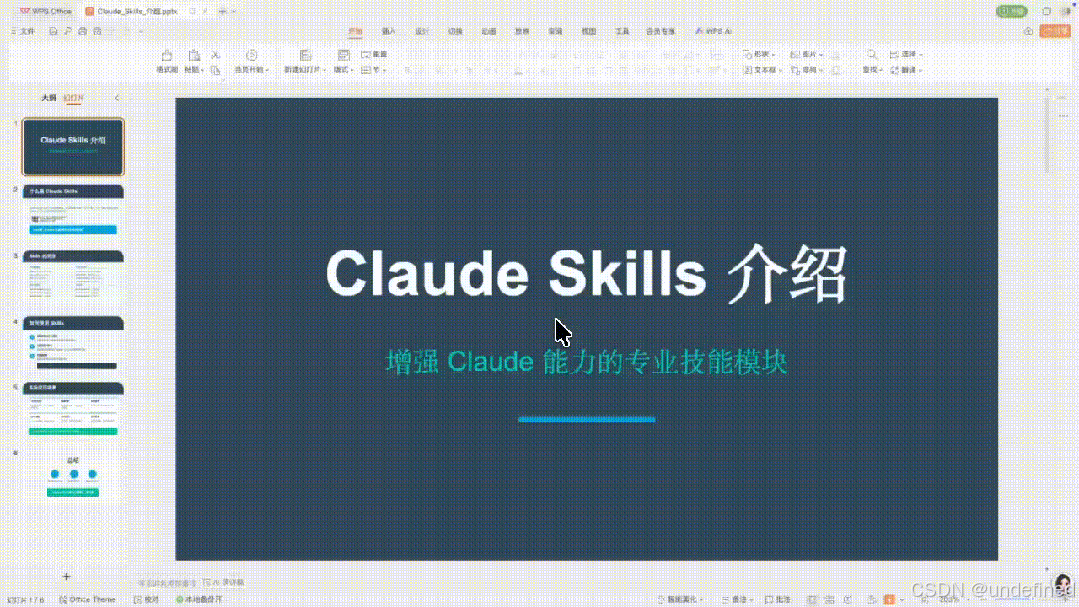This screenshot has height=607, width=1079.
Task: Click the subtitle 增强 Claude 能力的专业技能模块
Action: [x=586, y=361]
